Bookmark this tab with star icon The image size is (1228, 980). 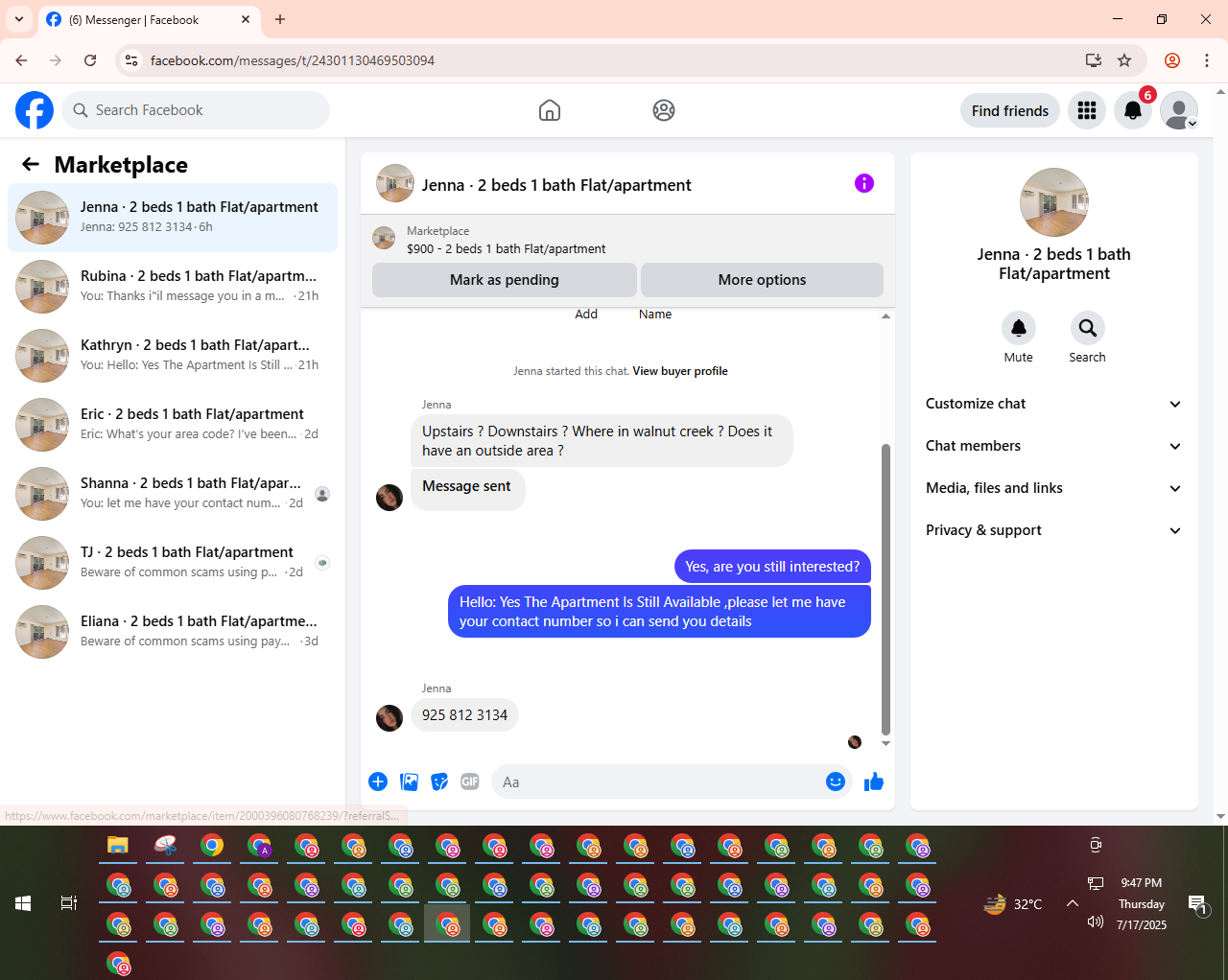pos(1124,60)
